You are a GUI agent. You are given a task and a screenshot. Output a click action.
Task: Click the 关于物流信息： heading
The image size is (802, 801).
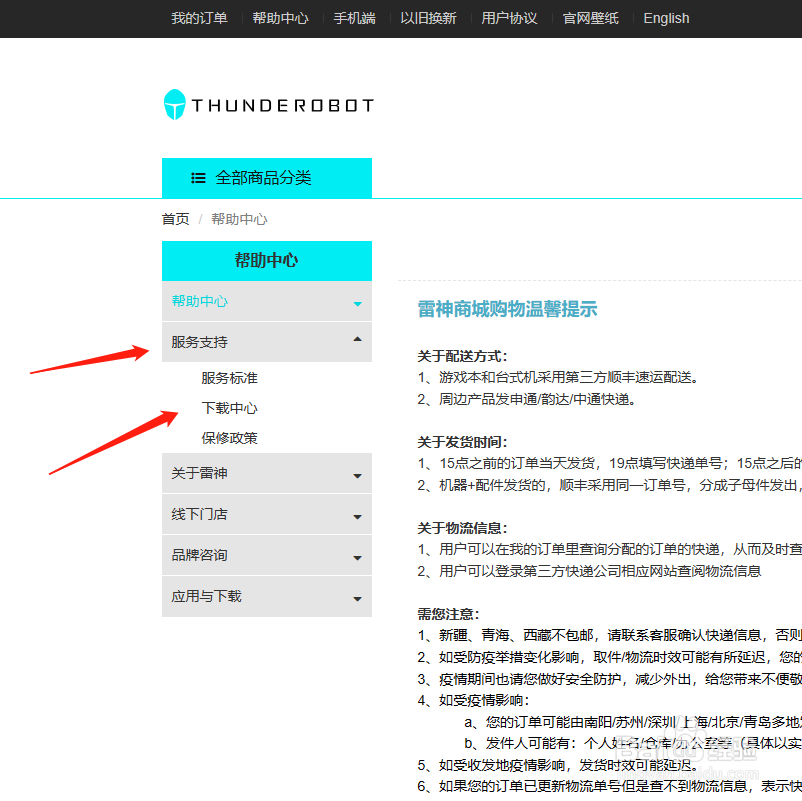click(x=462, y=528)
